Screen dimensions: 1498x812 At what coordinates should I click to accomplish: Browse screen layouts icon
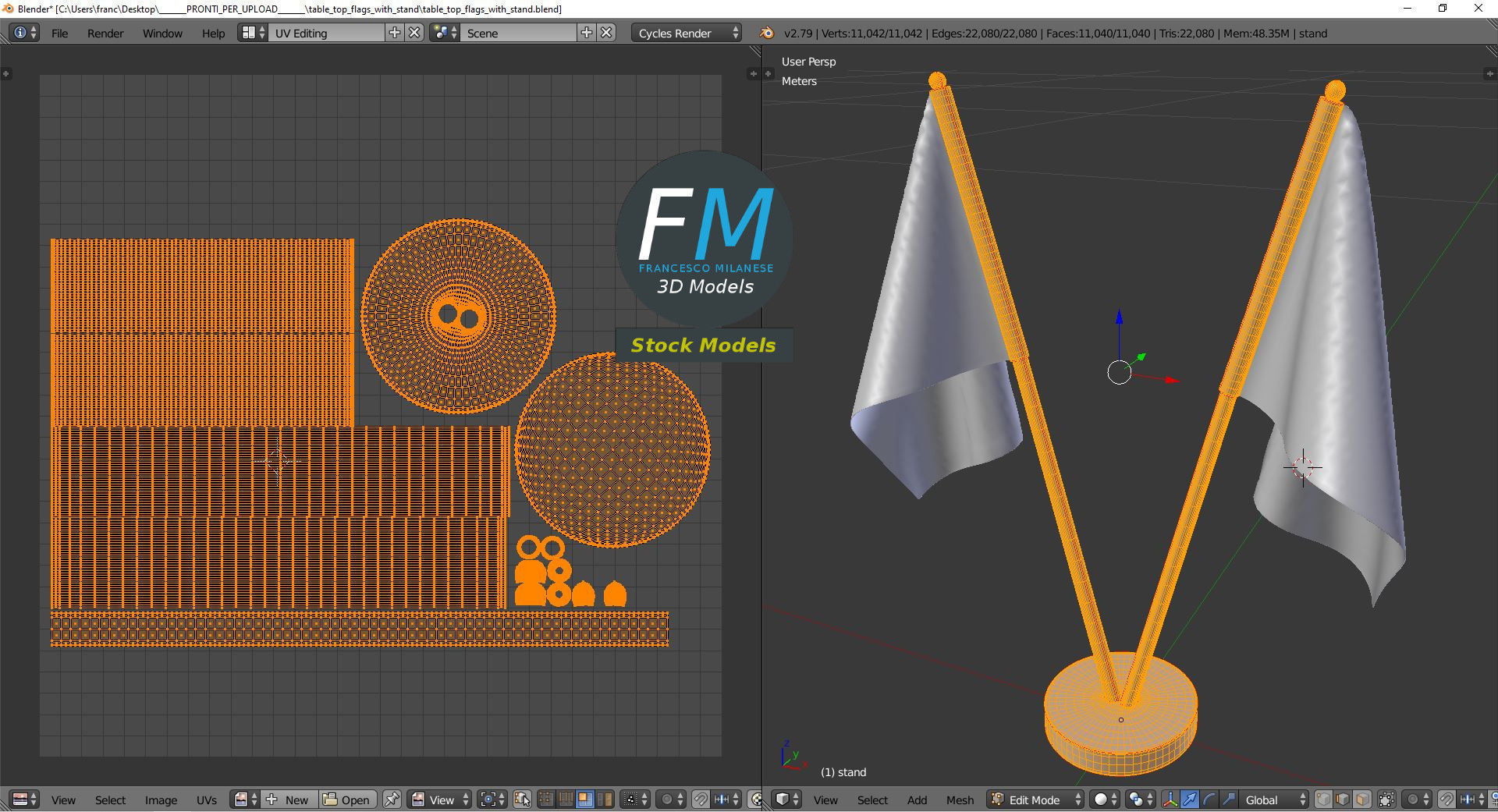253,33
